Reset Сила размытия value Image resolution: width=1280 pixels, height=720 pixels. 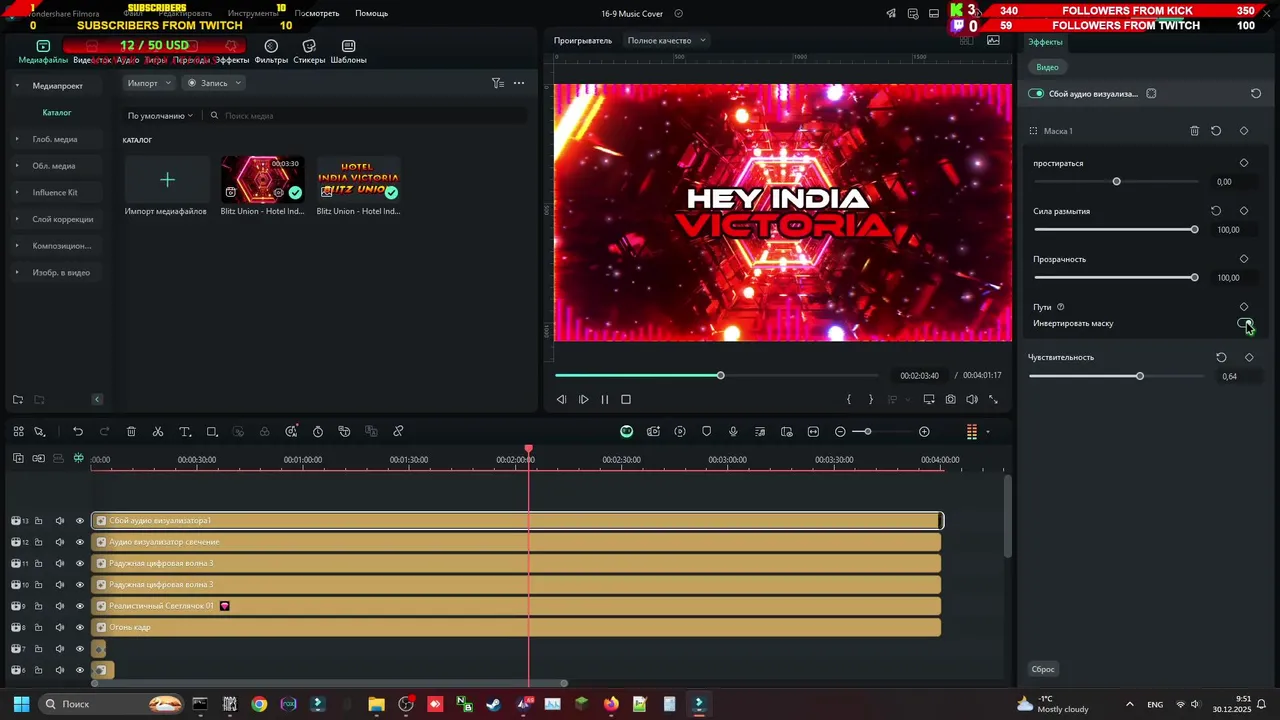click(x=1216, y=211)
